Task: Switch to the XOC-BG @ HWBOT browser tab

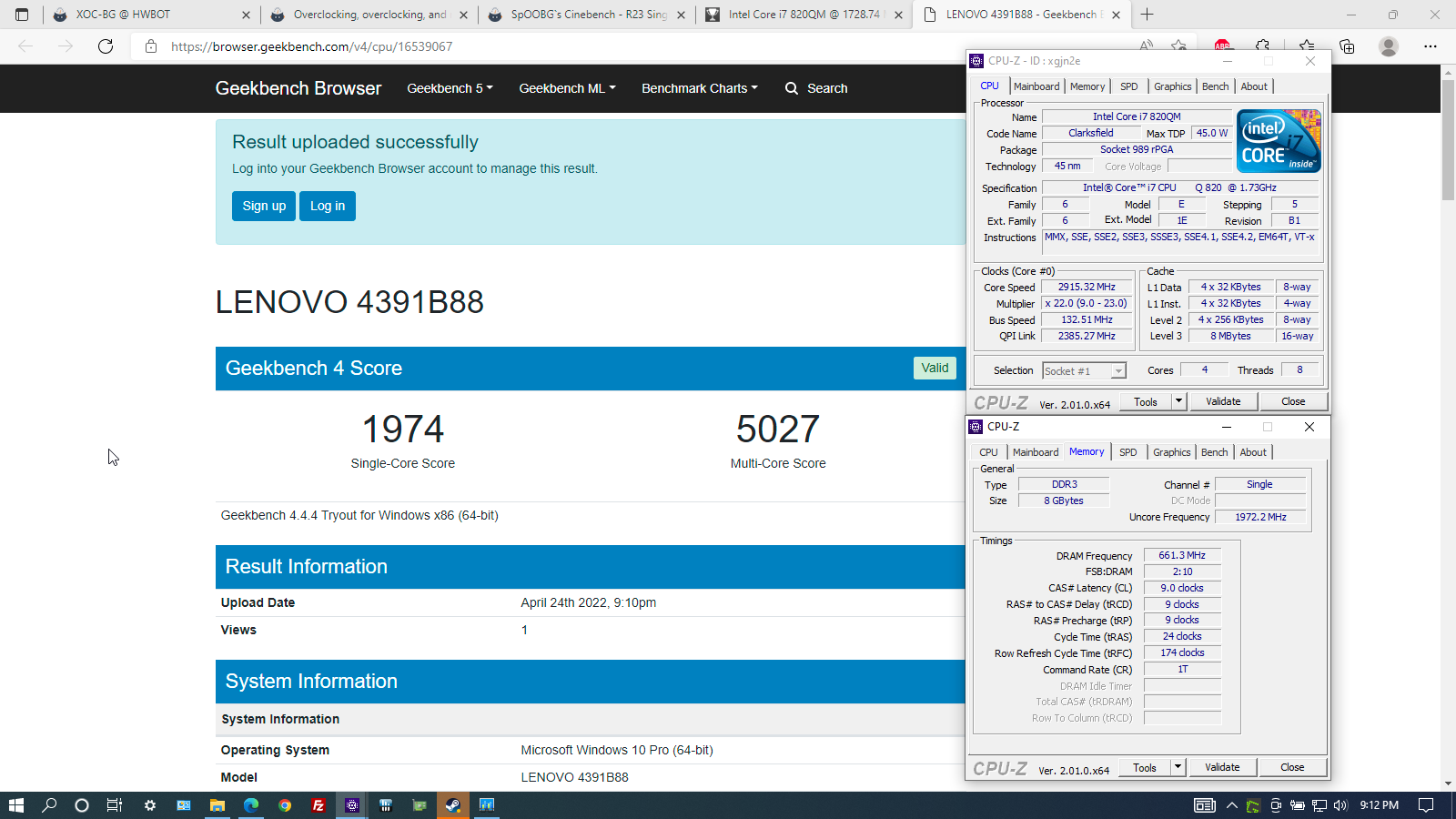Action: [x=150, y=15]
